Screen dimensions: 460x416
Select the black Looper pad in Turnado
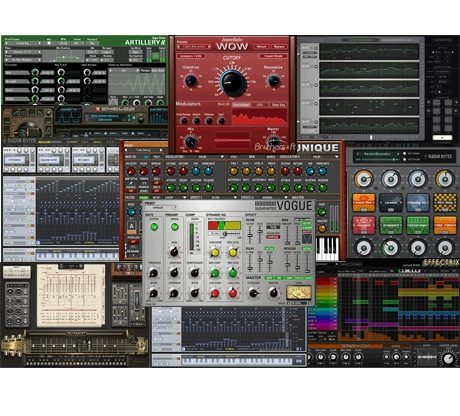point(391,203)
